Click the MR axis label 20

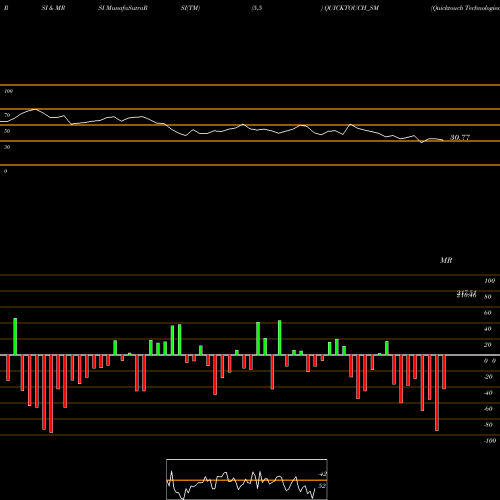[487, 345]
